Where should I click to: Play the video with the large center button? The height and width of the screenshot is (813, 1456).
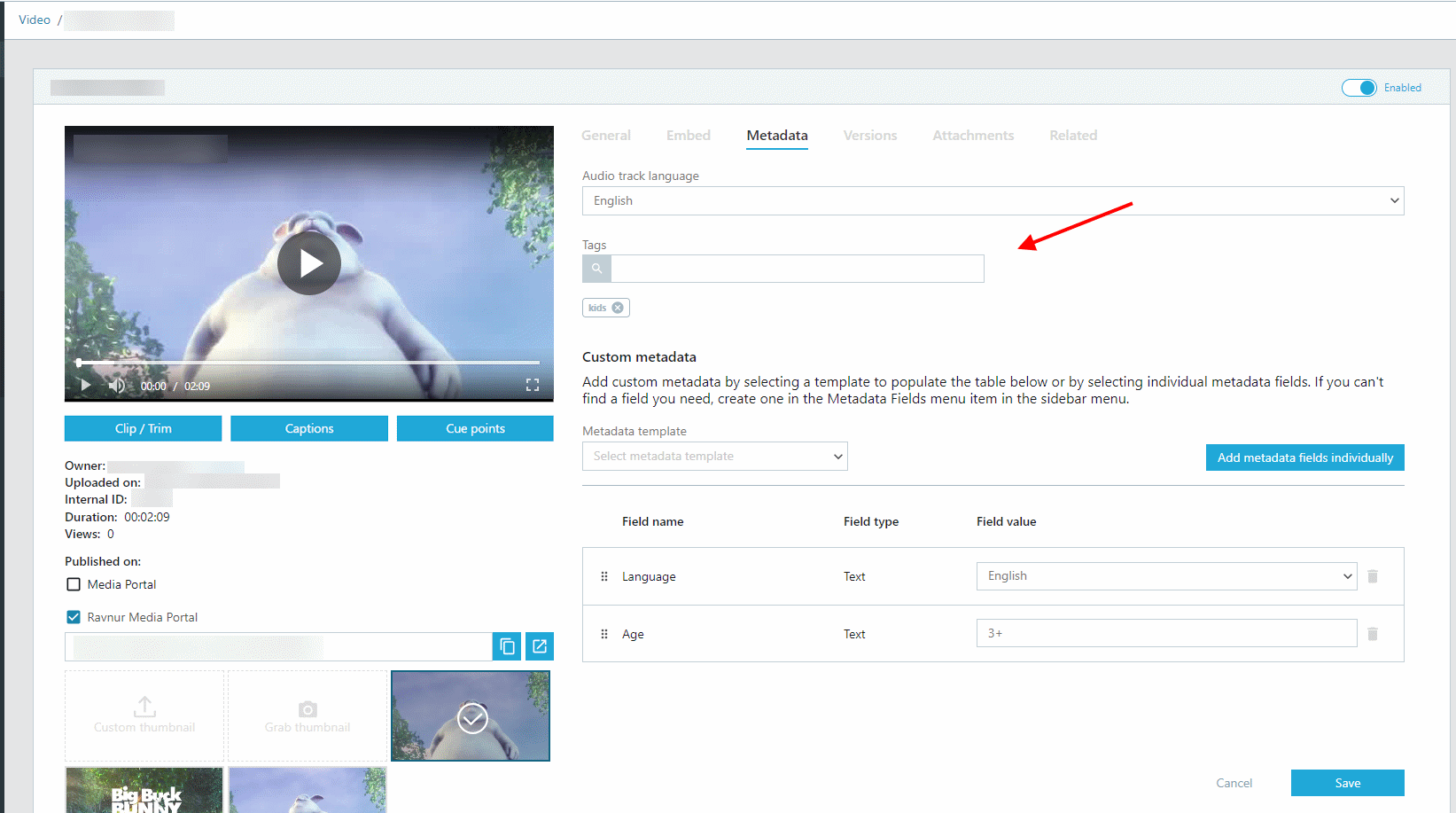(309, 263)
